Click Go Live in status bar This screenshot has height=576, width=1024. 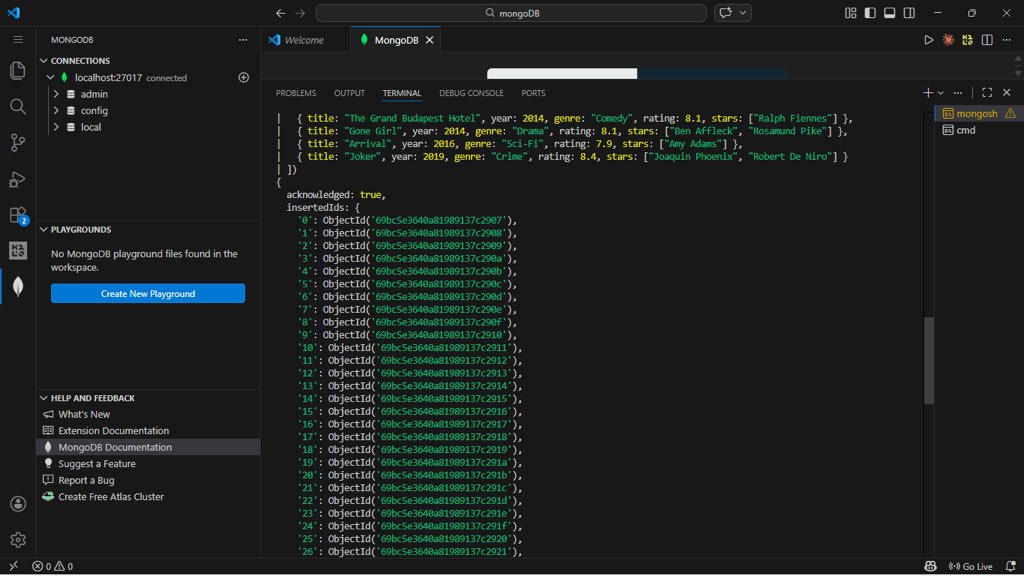pyautogui.click(x=970, y=566)
